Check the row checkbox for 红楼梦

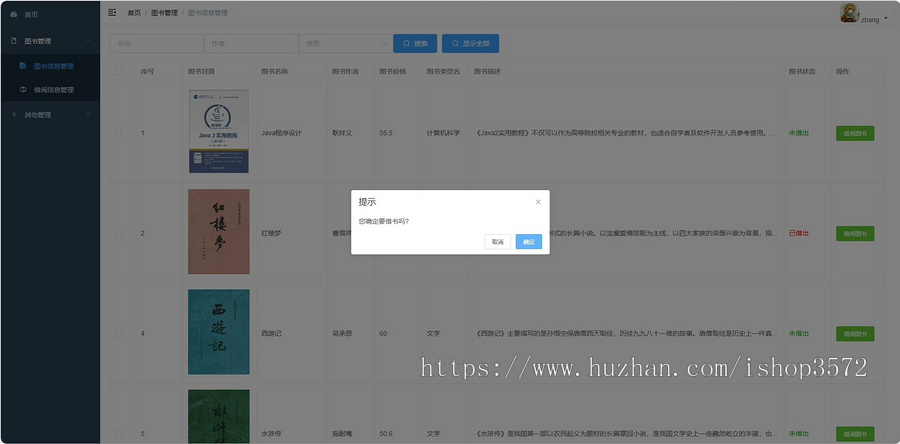pyautogui.click(x=118, y=233)
